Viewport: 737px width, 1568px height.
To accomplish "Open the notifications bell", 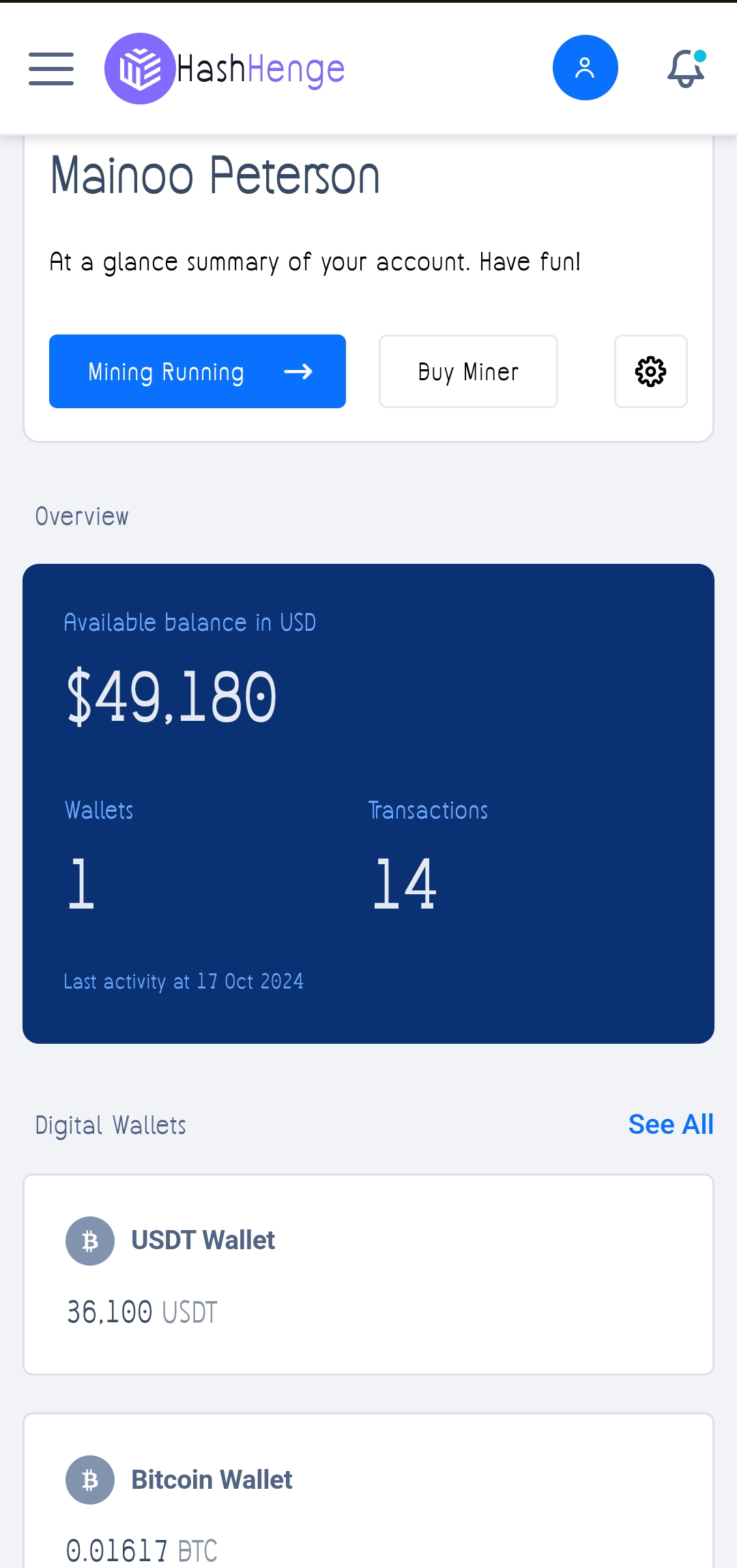I will point(686,68).
